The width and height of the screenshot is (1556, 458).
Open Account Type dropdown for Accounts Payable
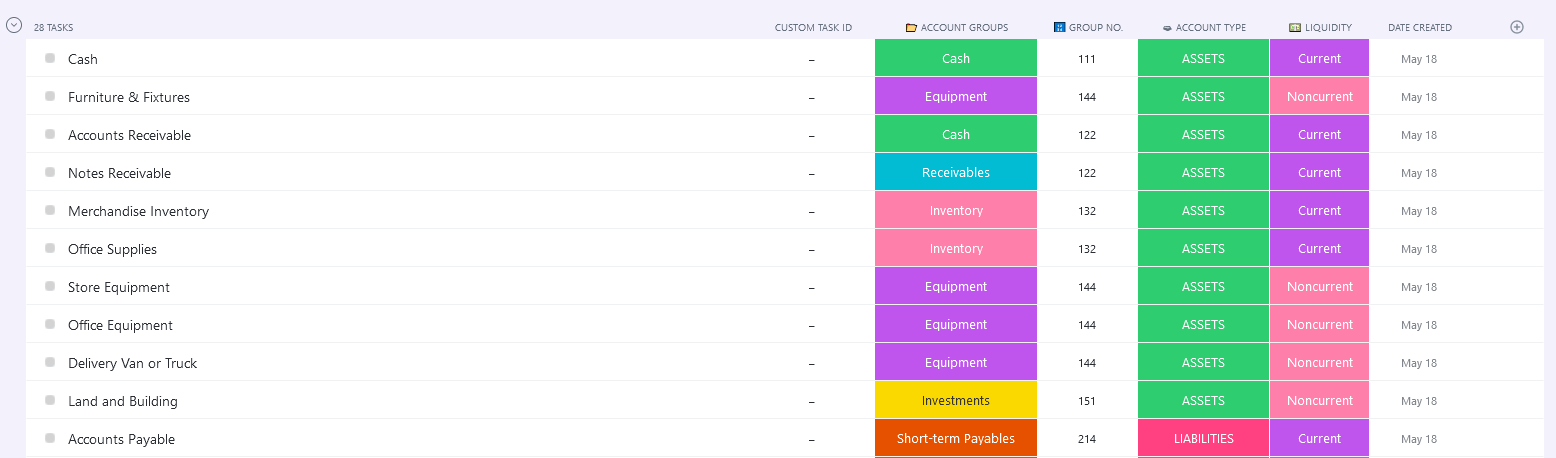[x=1203, y=439]
